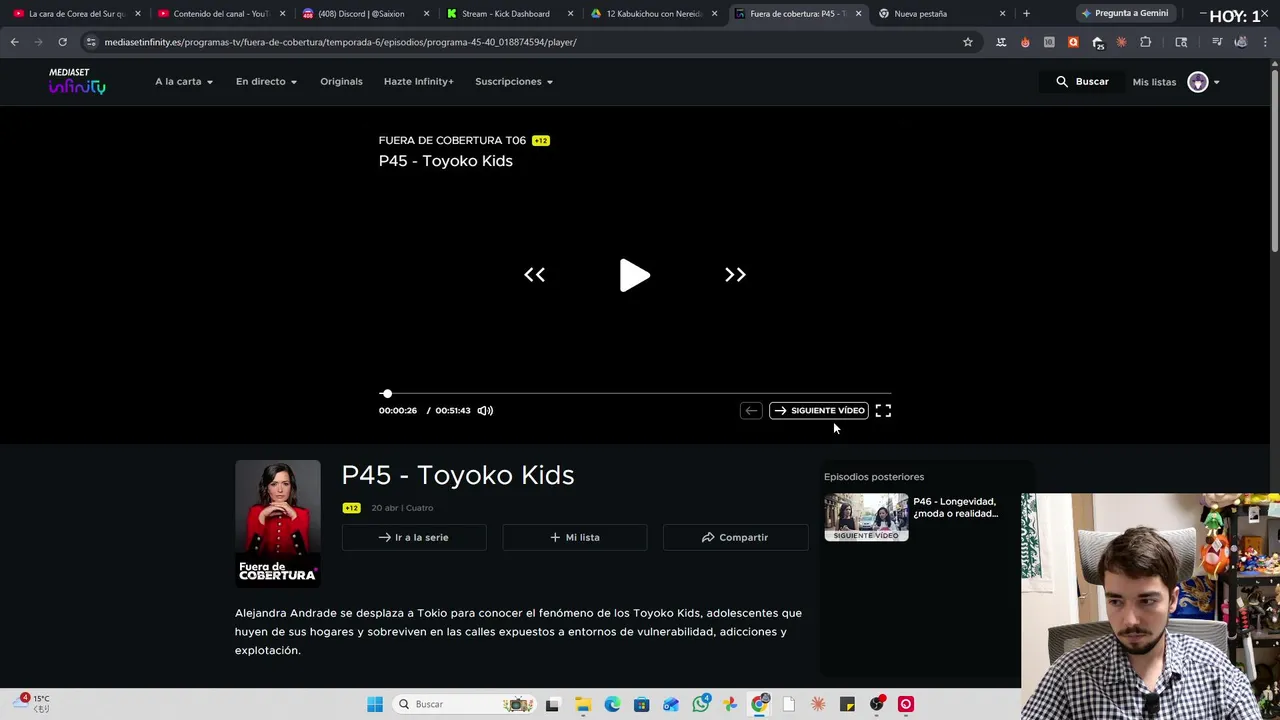Seek to the middle of the video timeline

(x=635, y=394)
